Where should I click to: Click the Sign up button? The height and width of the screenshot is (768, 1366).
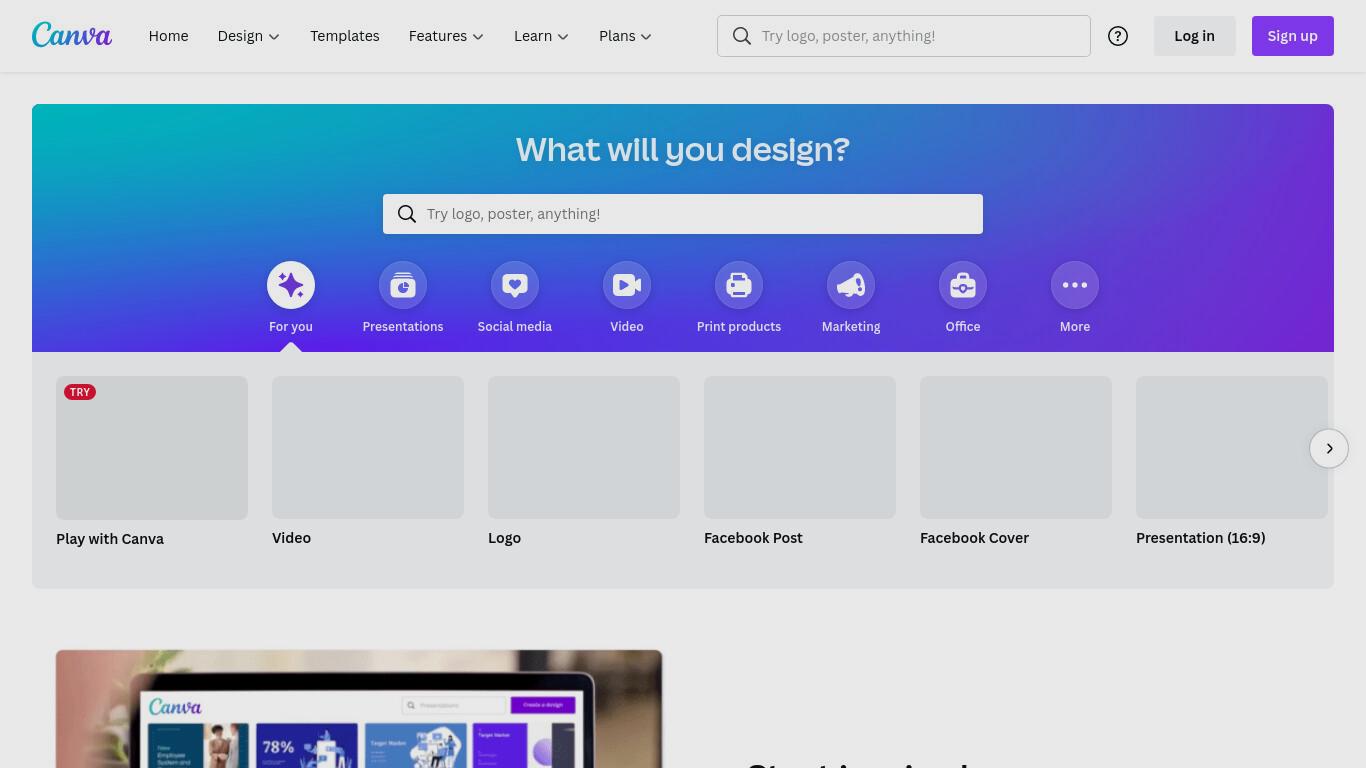tap(1292, 36)
